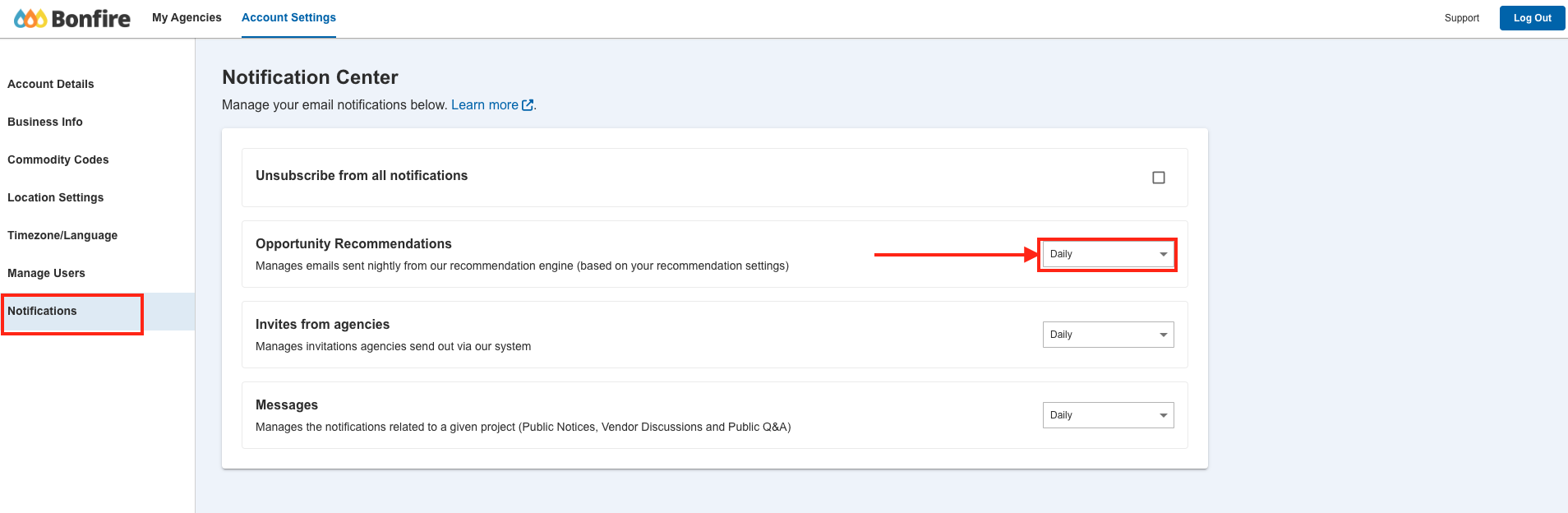The image size is (1568, 513).
Task: Go to My Agencies tab
Action: click(187, 17)
